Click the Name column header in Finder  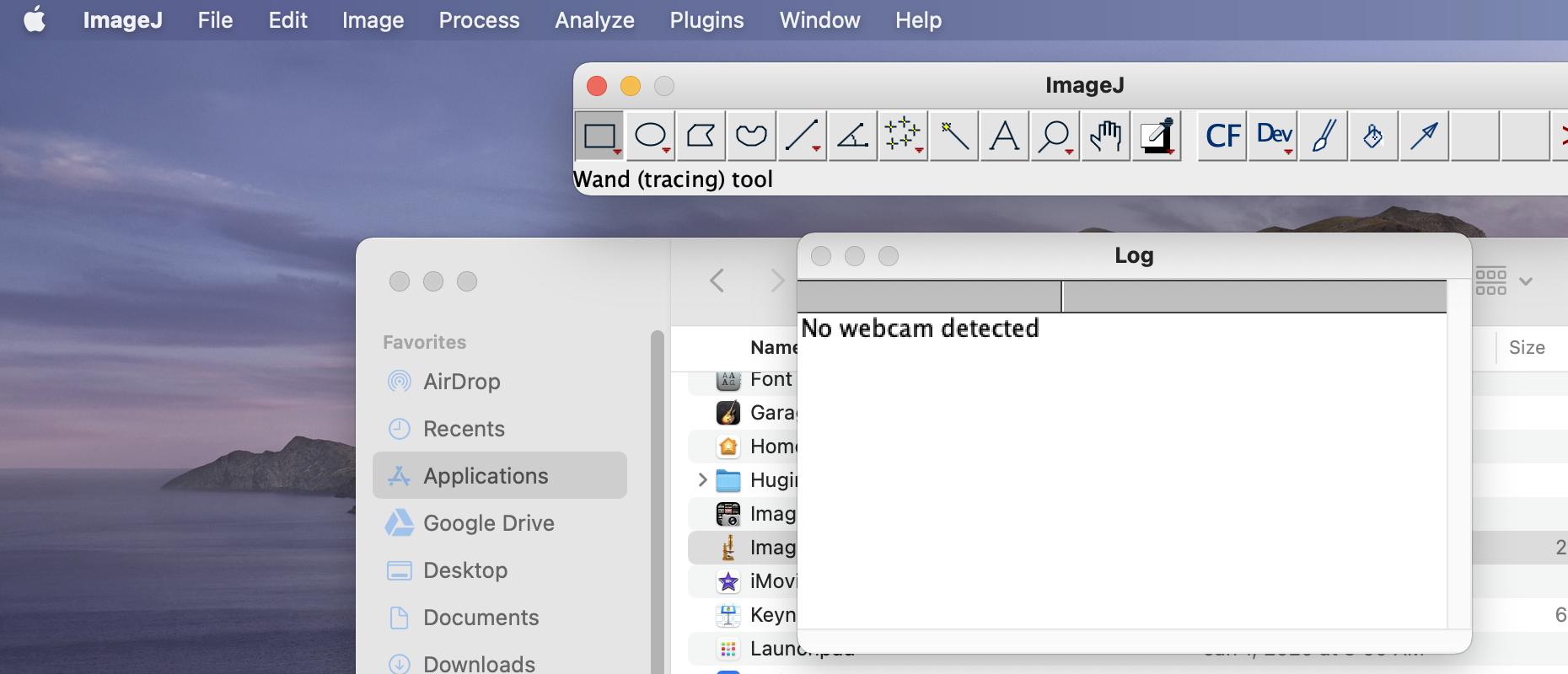point(773,347)
